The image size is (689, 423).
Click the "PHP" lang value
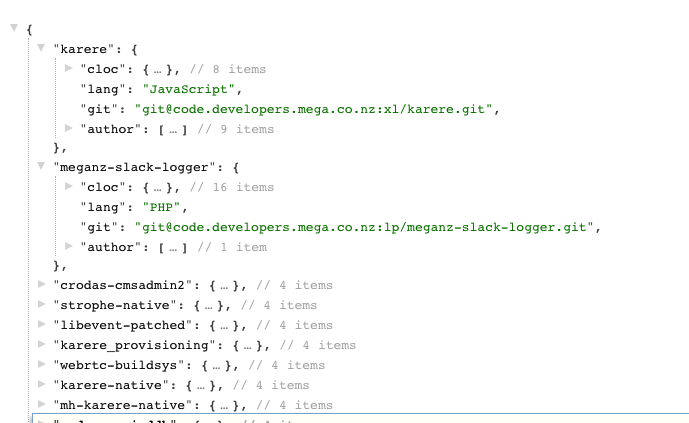pyautogui.click(x=162, y=207)
